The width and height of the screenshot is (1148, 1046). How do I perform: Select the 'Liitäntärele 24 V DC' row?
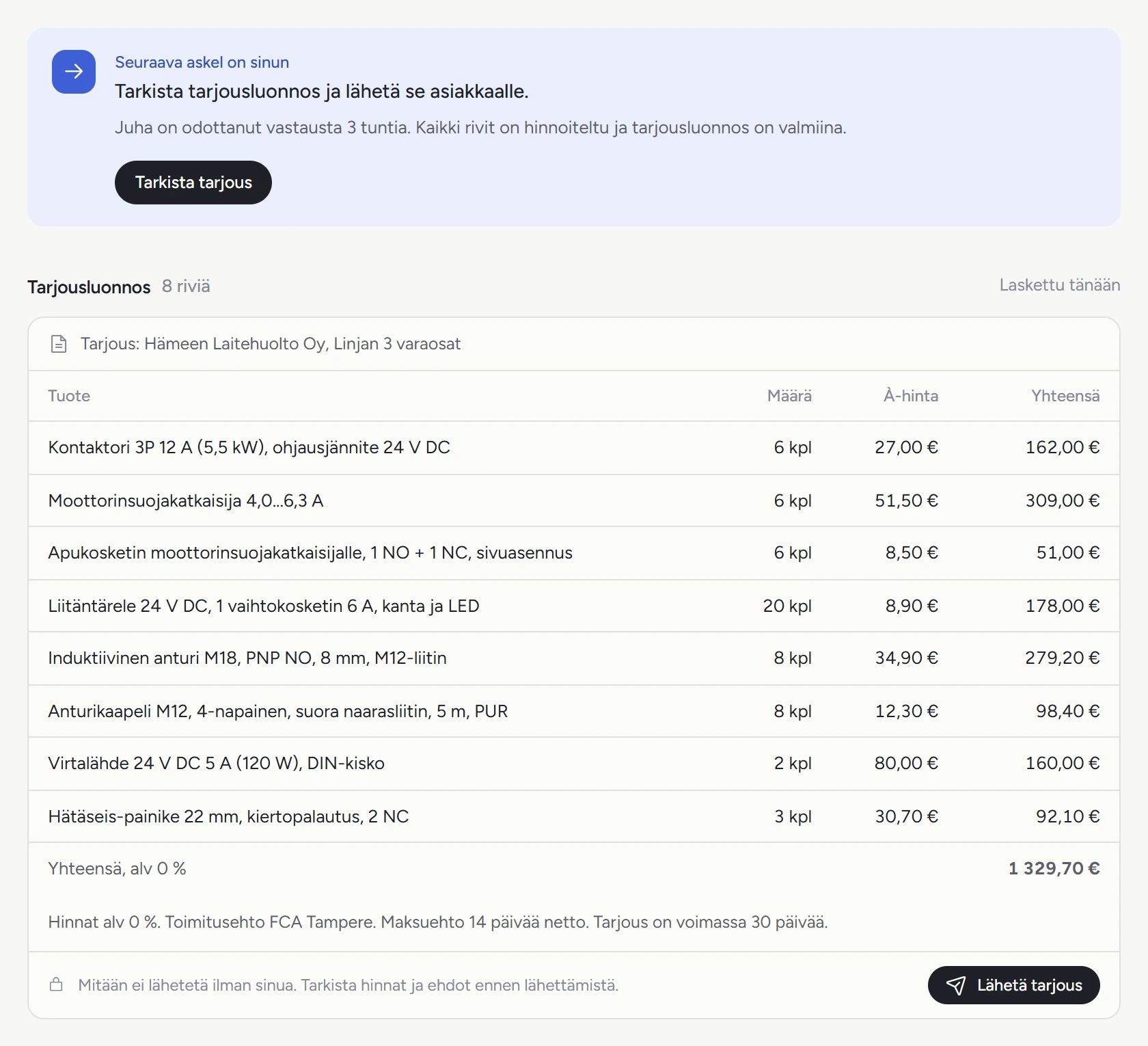coord(574,606)
